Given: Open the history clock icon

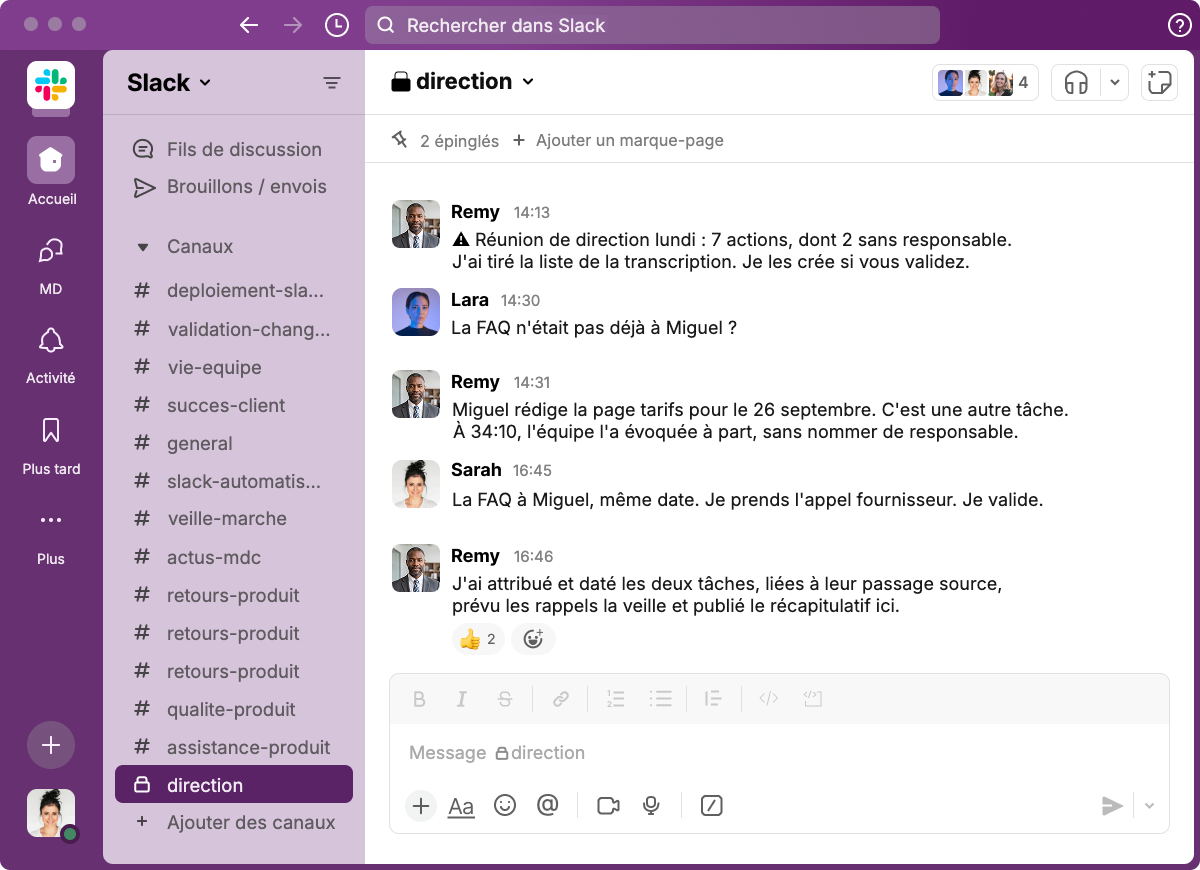Looking at the screenshot, I should pos(337,25).
